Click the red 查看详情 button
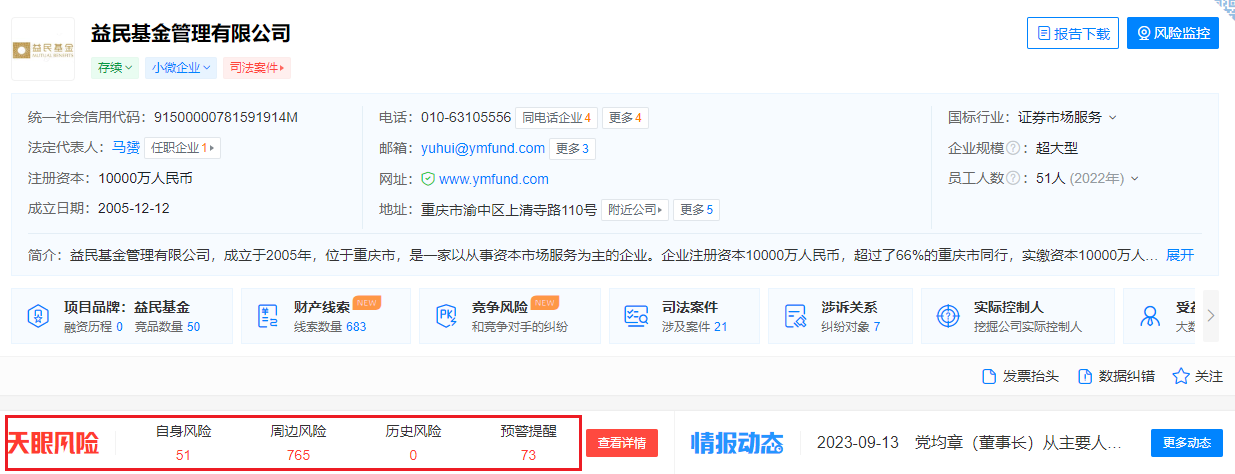This screenshot has height=474, width=1235. [x=622, y=443]
